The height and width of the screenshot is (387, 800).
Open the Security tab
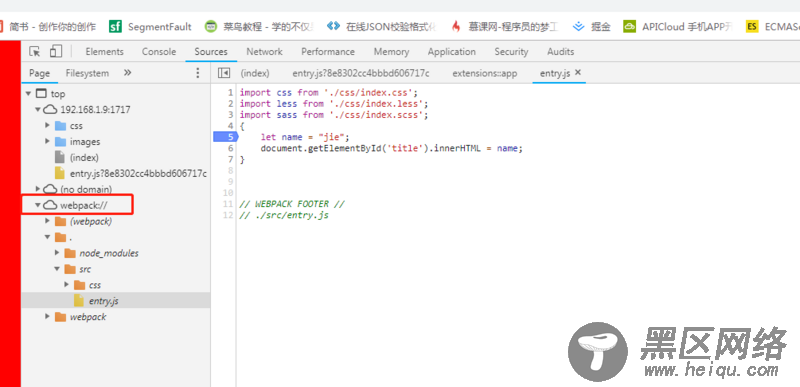(x=511, y=51)
